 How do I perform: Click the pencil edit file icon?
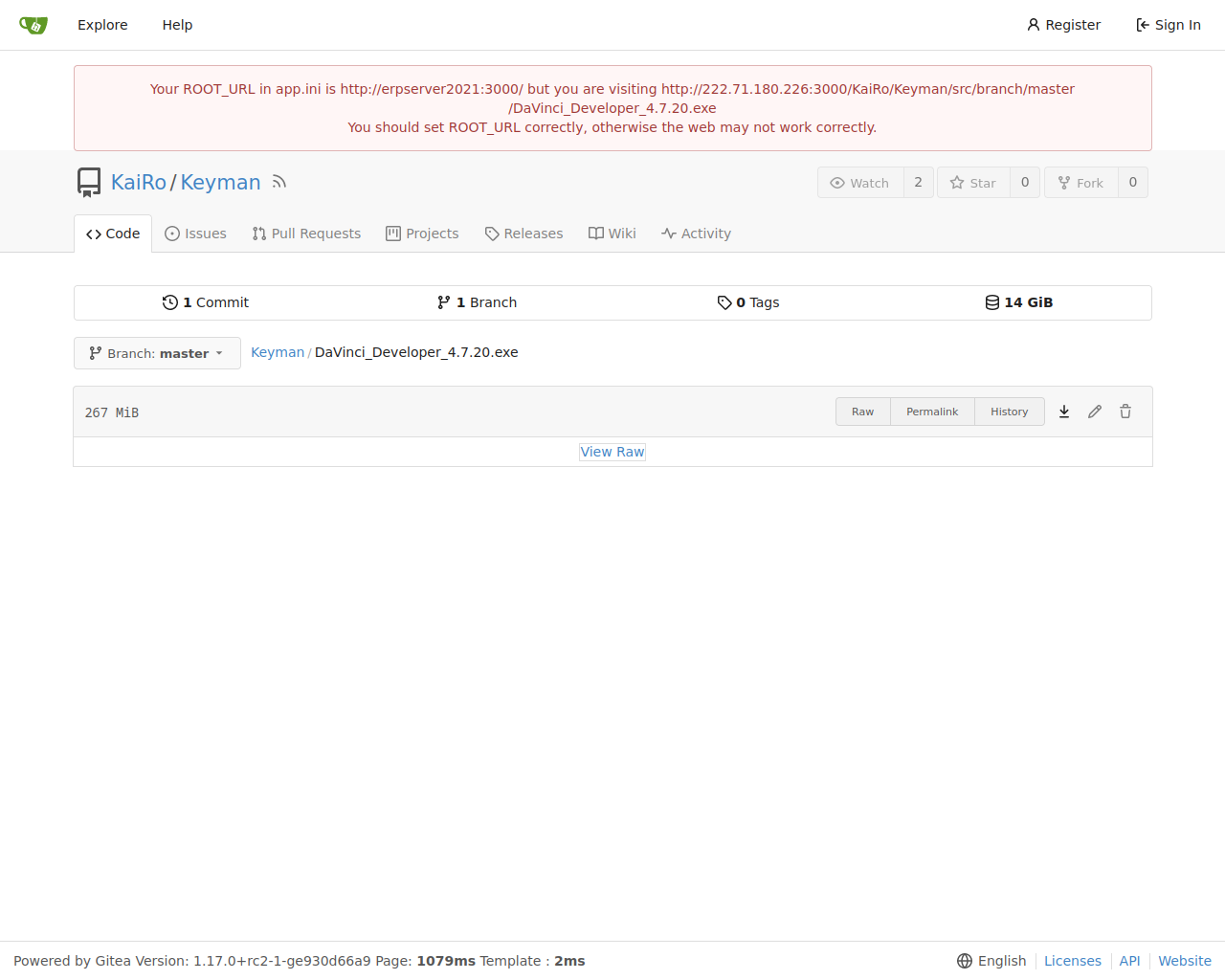click(x=1095, y=412)
